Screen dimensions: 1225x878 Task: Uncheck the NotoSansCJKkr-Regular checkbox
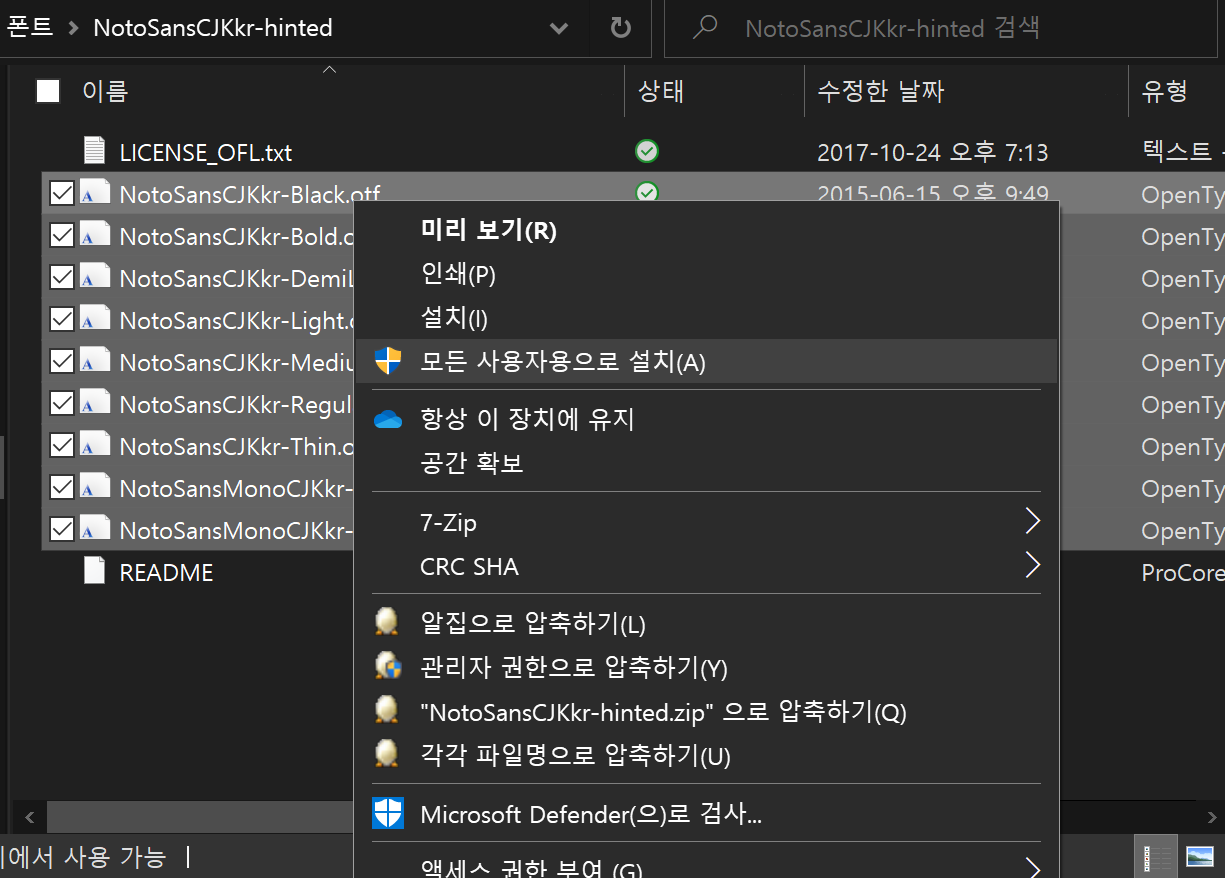coord(62,403)
